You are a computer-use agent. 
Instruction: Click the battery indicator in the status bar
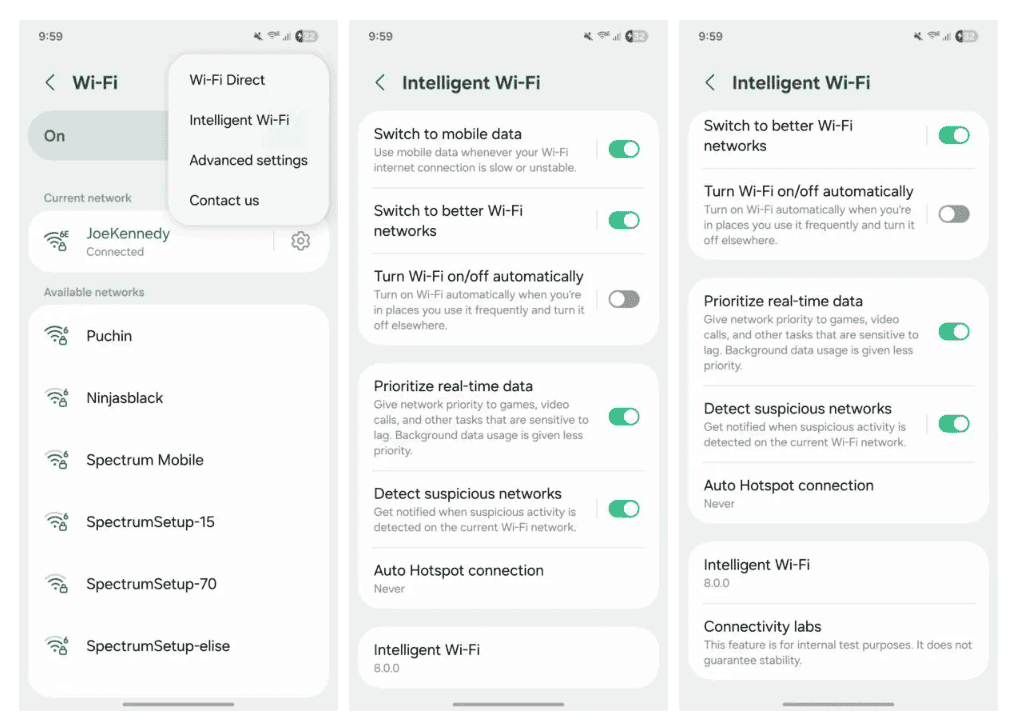click(305, 35)
